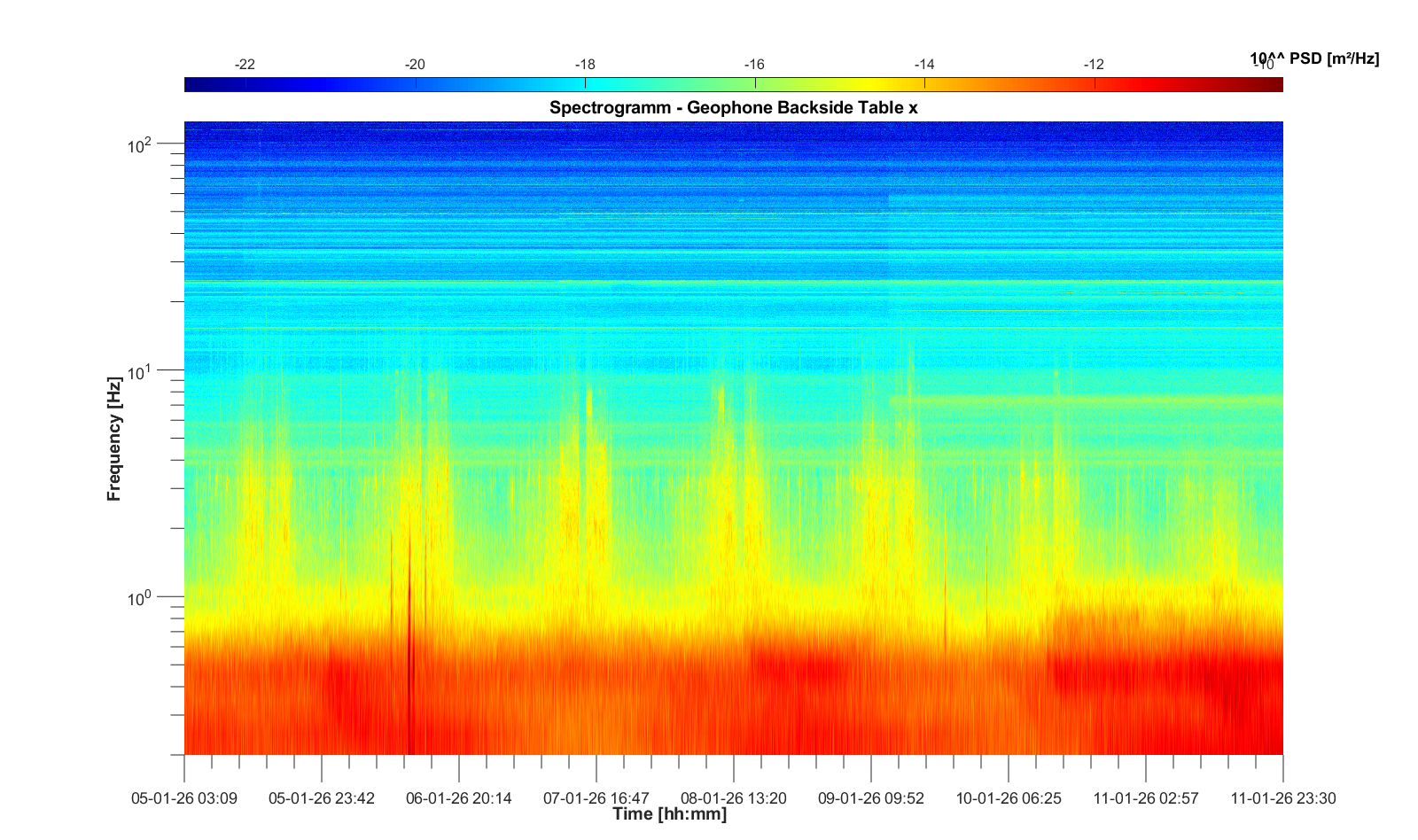
Task: Click the '10-01-26 06:25' time tick label
Action: click(1009, 798)
